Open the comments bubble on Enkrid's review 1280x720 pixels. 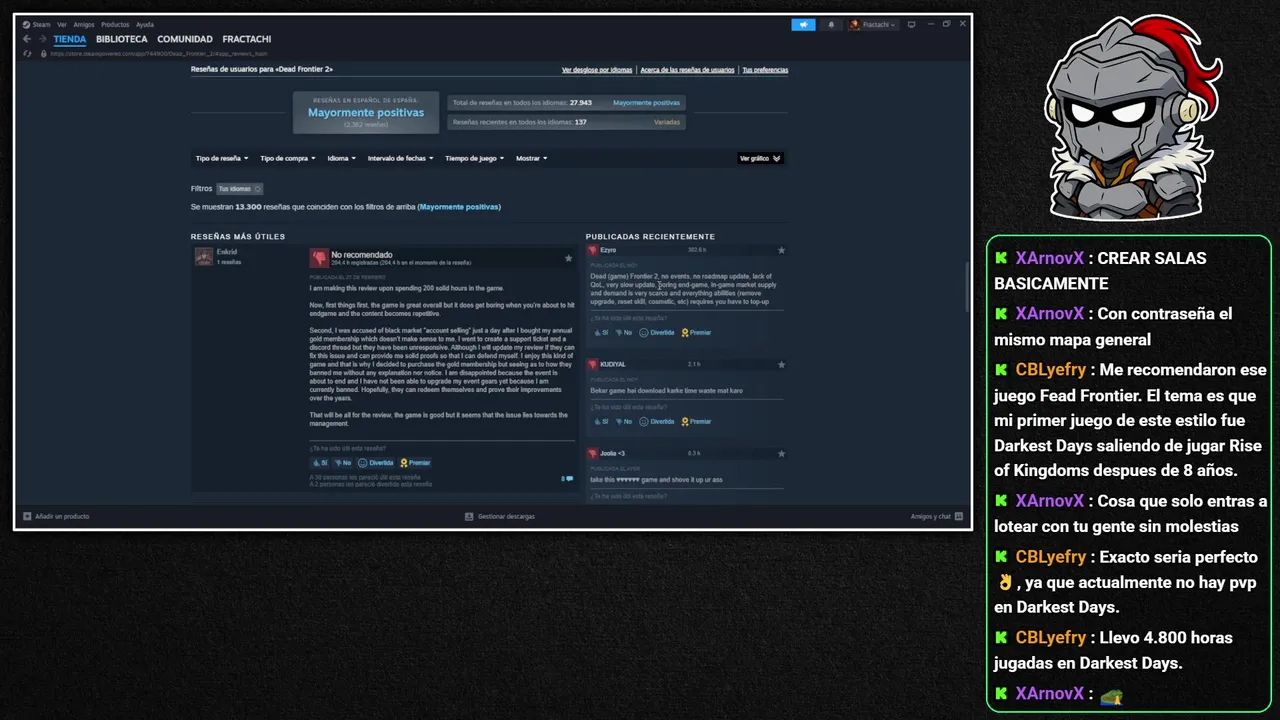tap(568, 479)
